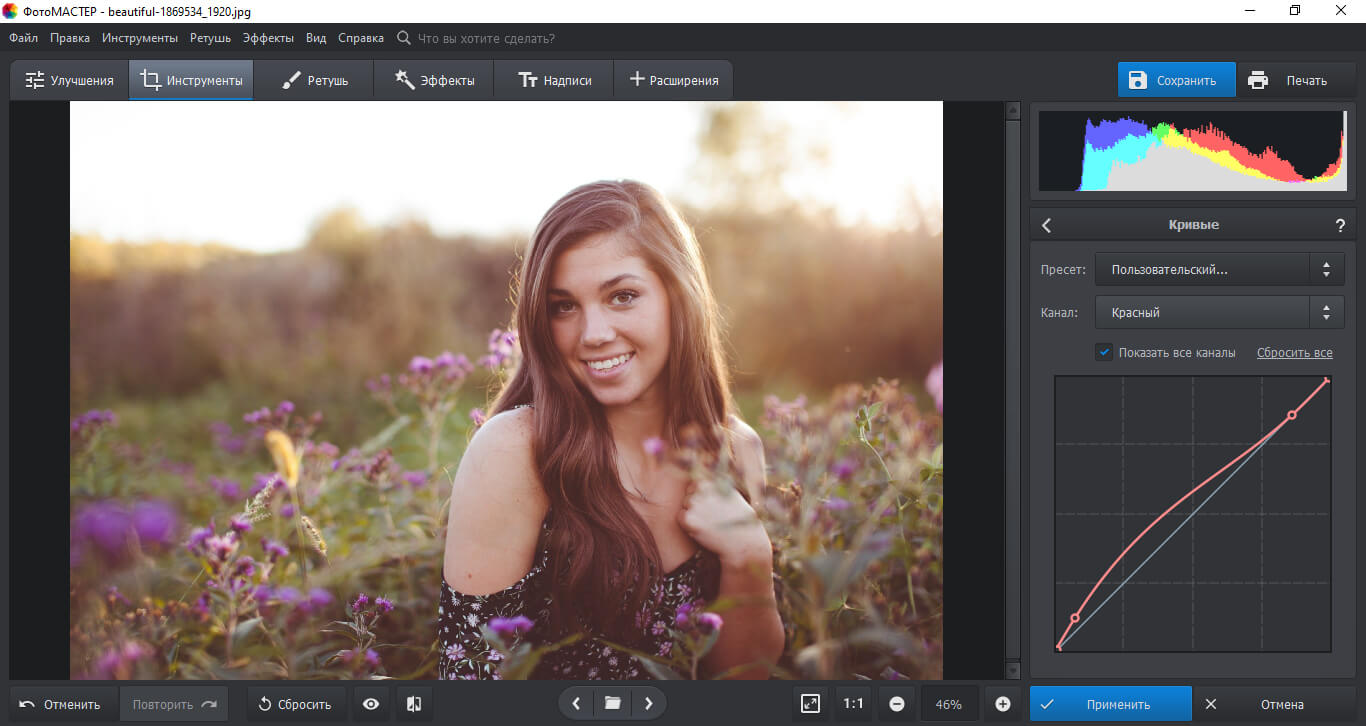This screenshot has height=726, width=1366.
Task: Click the eye preview original icon
Action: 371,704
